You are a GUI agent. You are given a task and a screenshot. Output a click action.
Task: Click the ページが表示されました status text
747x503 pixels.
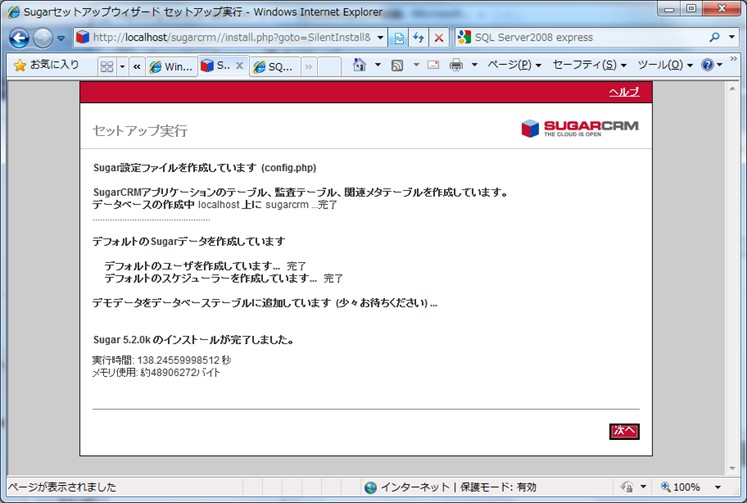[62, 487]
